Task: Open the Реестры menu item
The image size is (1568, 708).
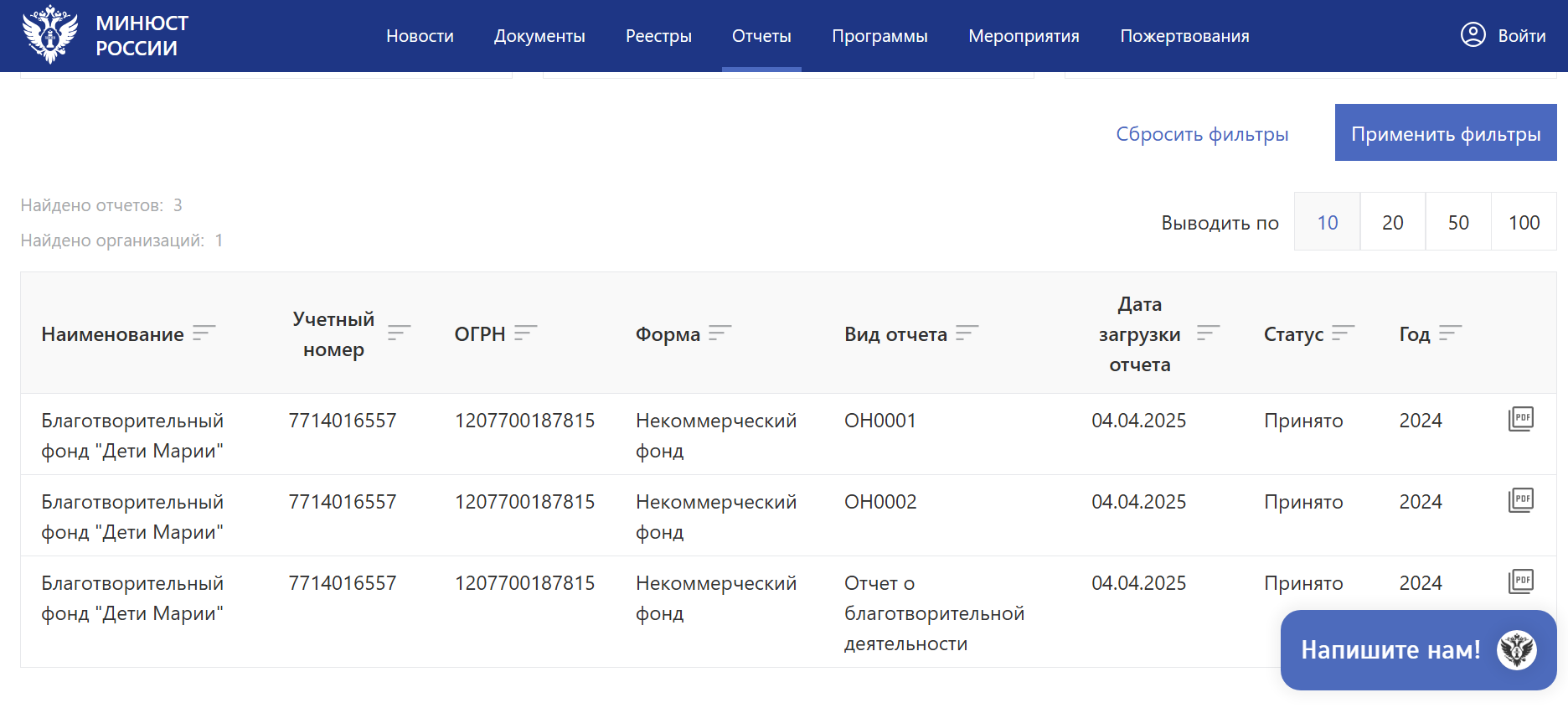Action: point(658,36)
